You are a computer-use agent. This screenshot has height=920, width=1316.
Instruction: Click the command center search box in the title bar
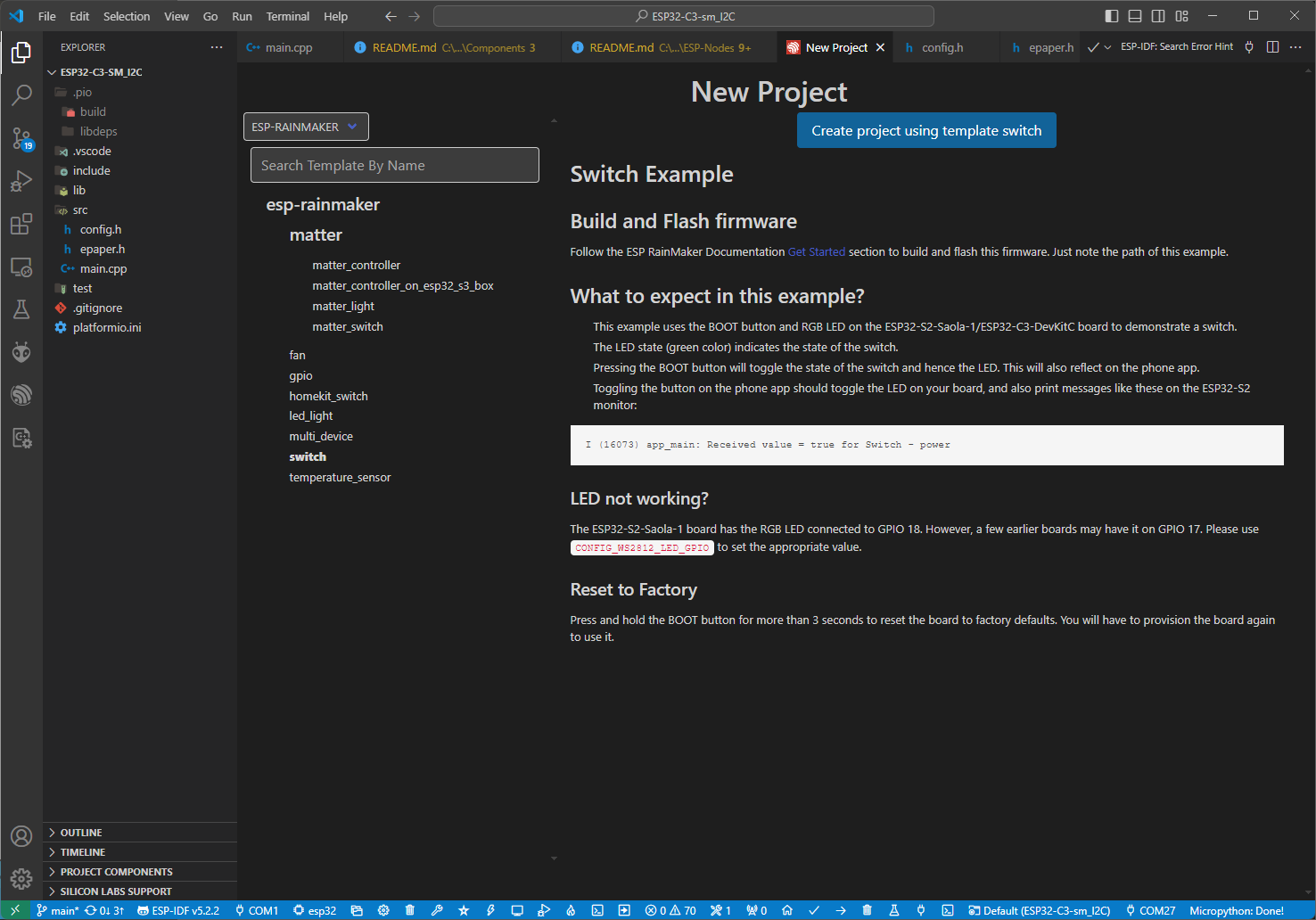pos(683,16)
